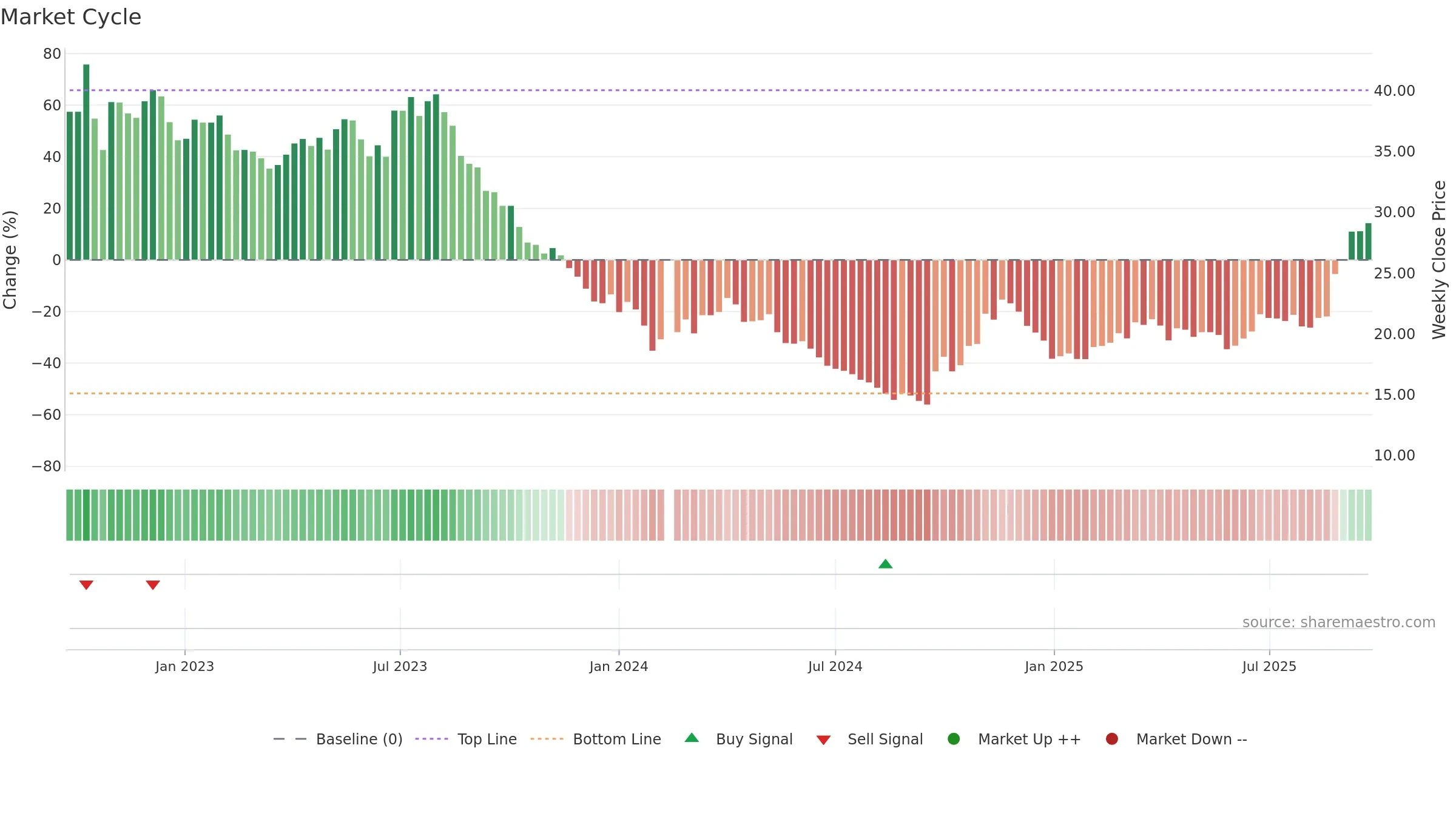Toggle Baseline (0) legend entry
1456x819 pixels.
pos(338,739)
